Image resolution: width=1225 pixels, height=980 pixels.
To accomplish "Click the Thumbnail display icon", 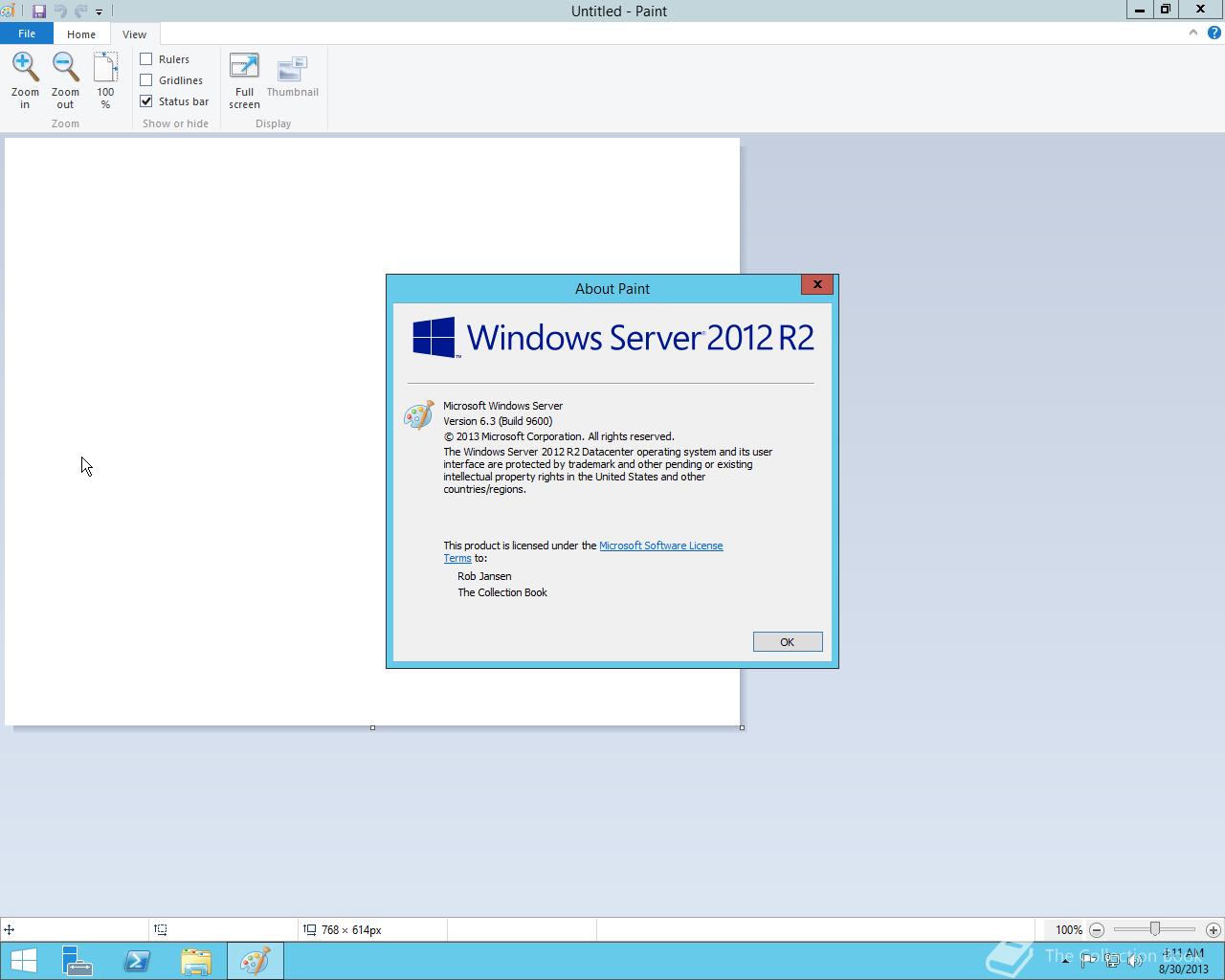I will 292,69.
